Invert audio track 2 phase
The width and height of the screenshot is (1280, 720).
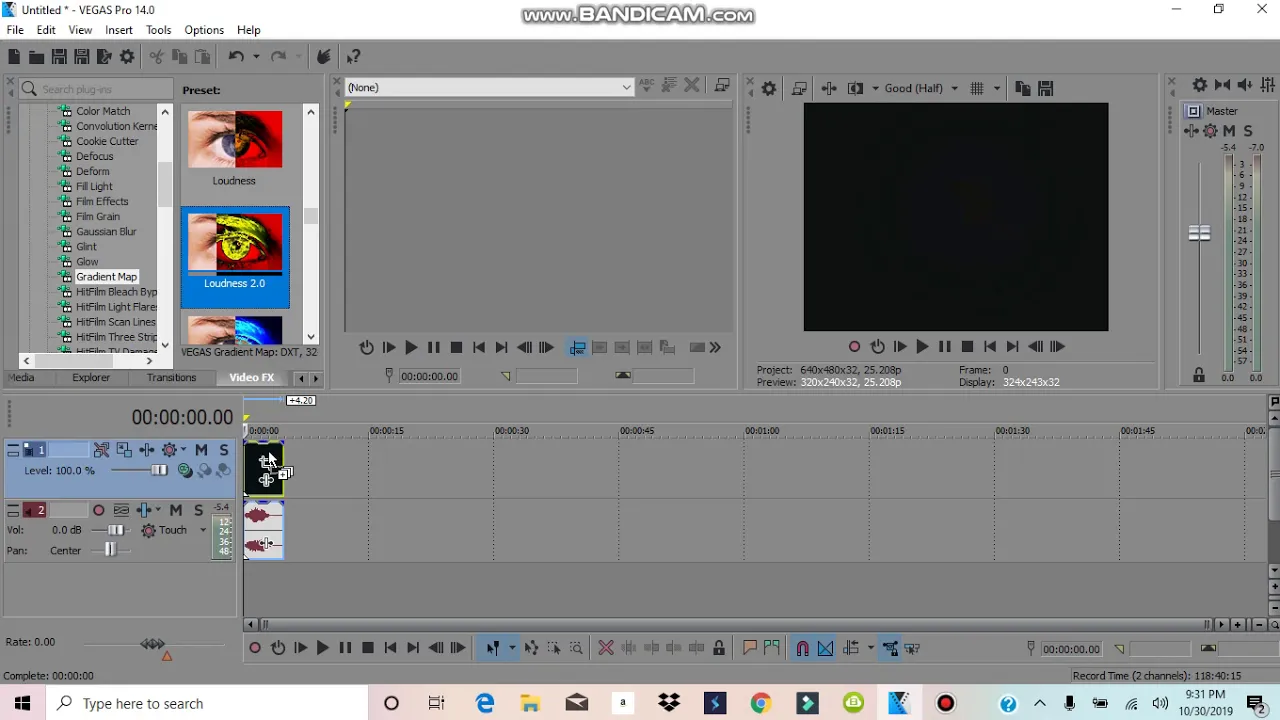[121, 510]
